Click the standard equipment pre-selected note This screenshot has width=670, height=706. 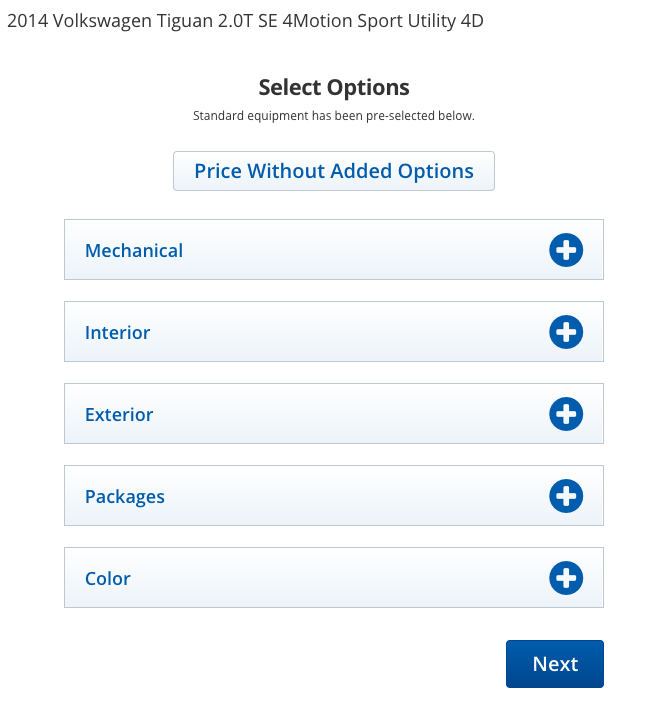coord(334,116)
